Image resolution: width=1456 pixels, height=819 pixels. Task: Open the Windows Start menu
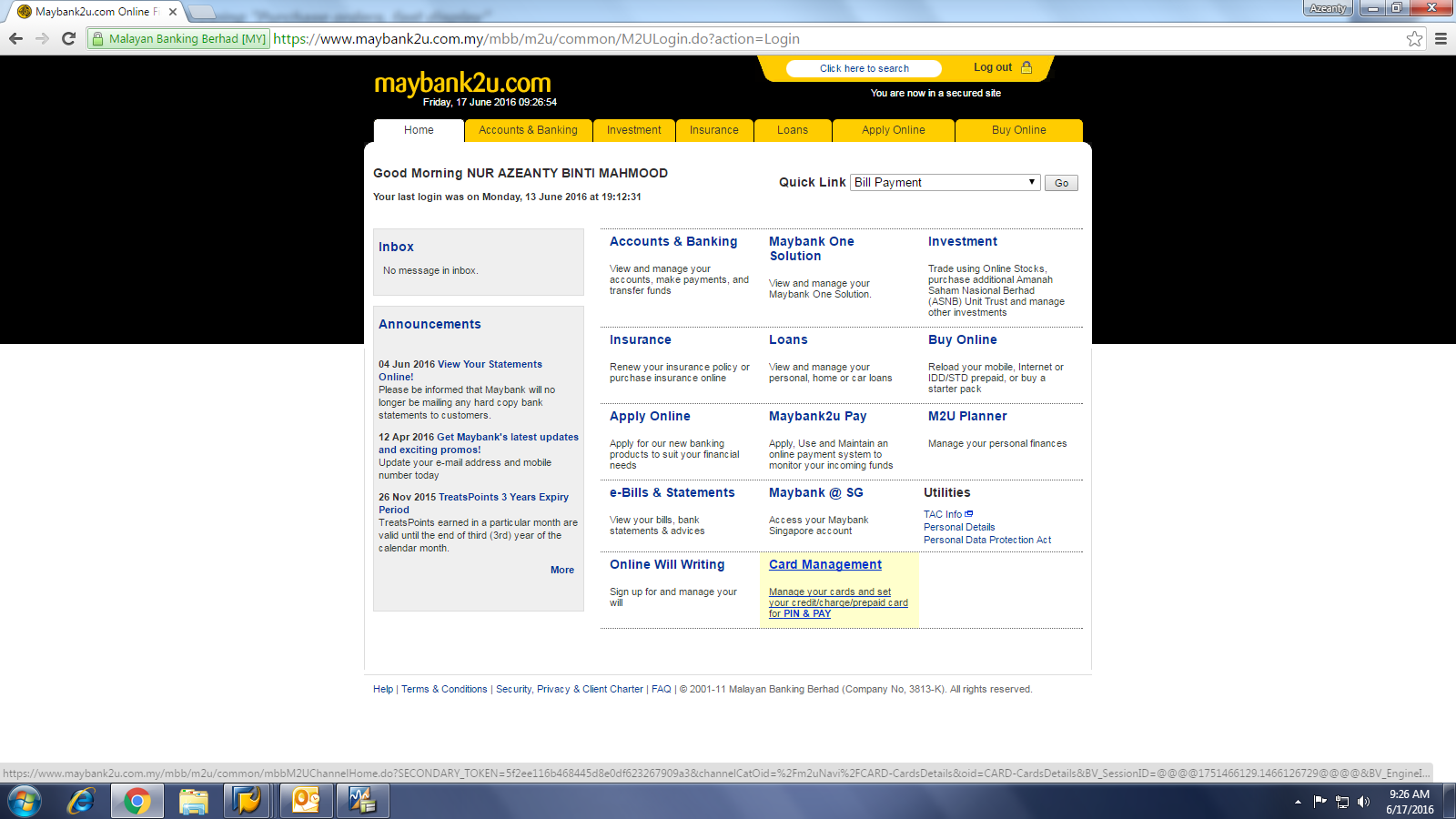[25, 802]
